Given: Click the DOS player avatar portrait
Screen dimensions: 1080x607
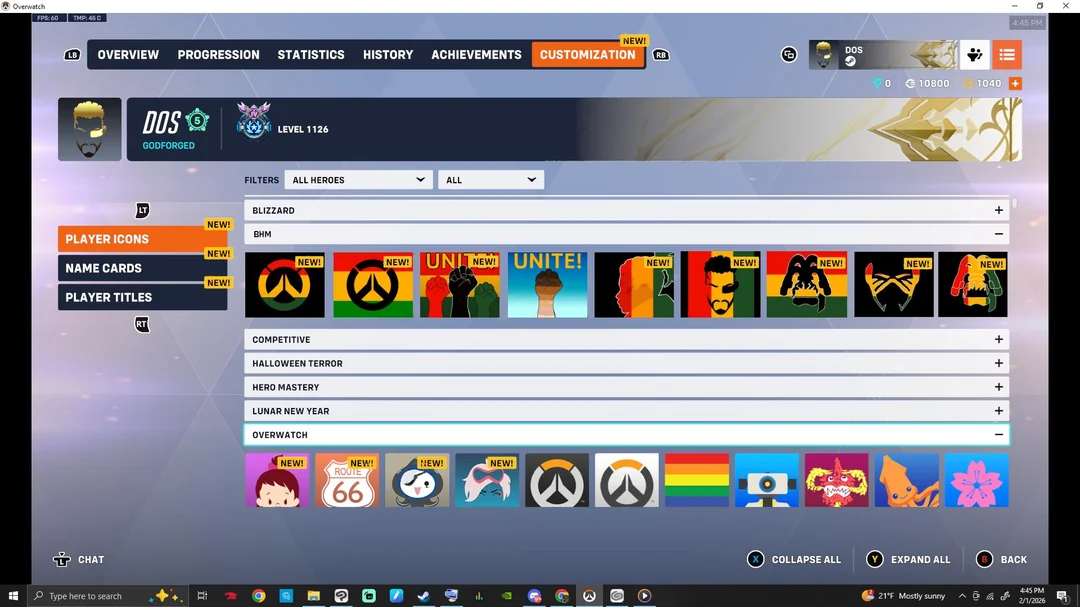Looking at the screenshot, I should coord(90,129).
